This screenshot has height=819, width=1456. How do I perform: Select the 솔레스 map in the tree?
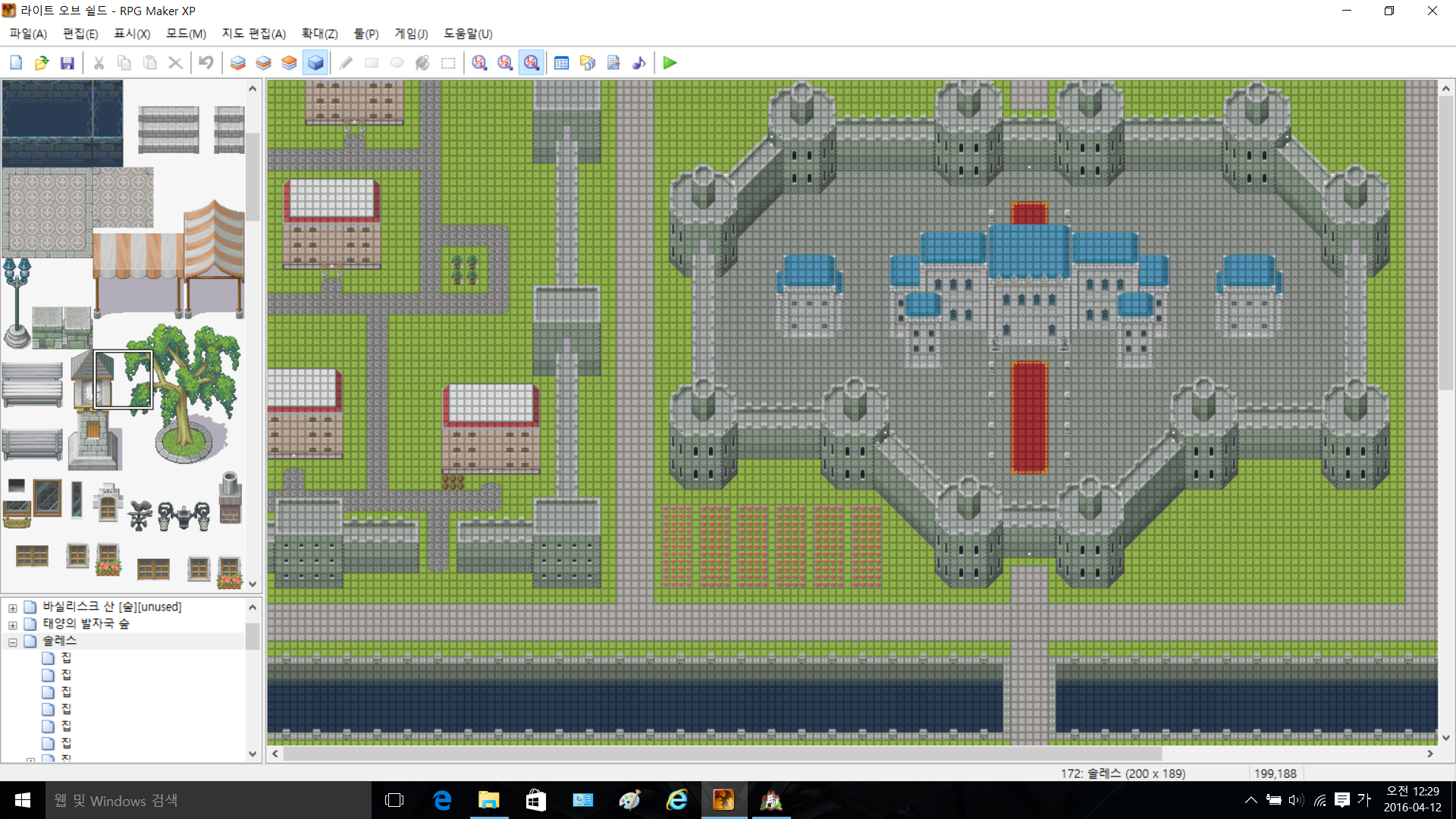(59, 641)
